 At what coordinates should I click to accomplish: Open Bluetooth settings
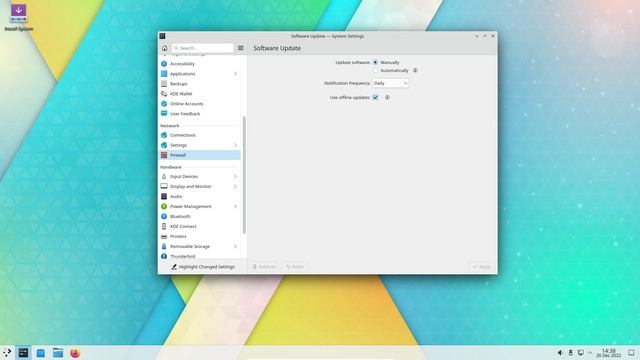(200, 216)
